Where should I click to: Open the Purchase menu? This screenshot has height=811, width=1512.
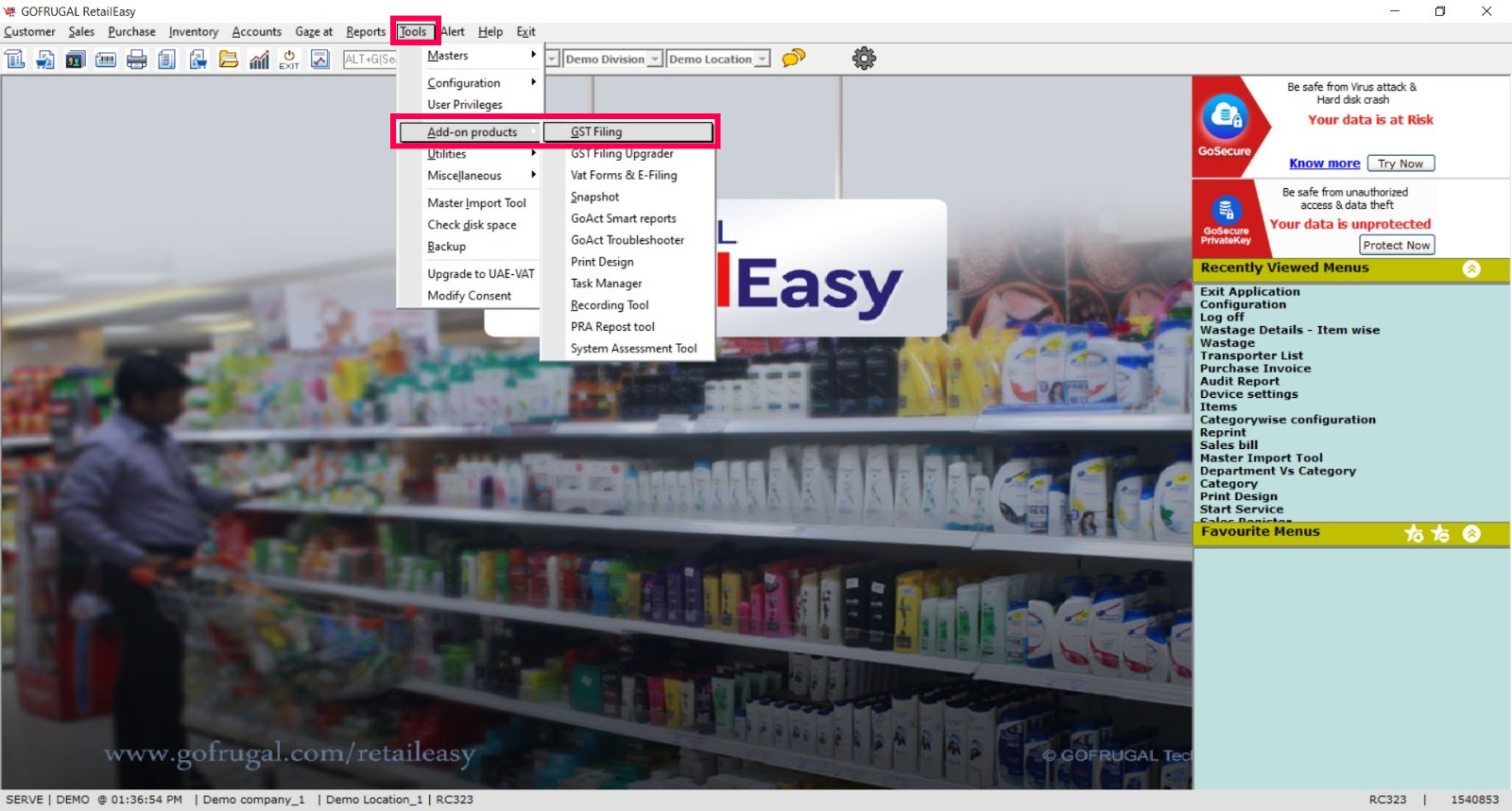click(x=131, y=32)
